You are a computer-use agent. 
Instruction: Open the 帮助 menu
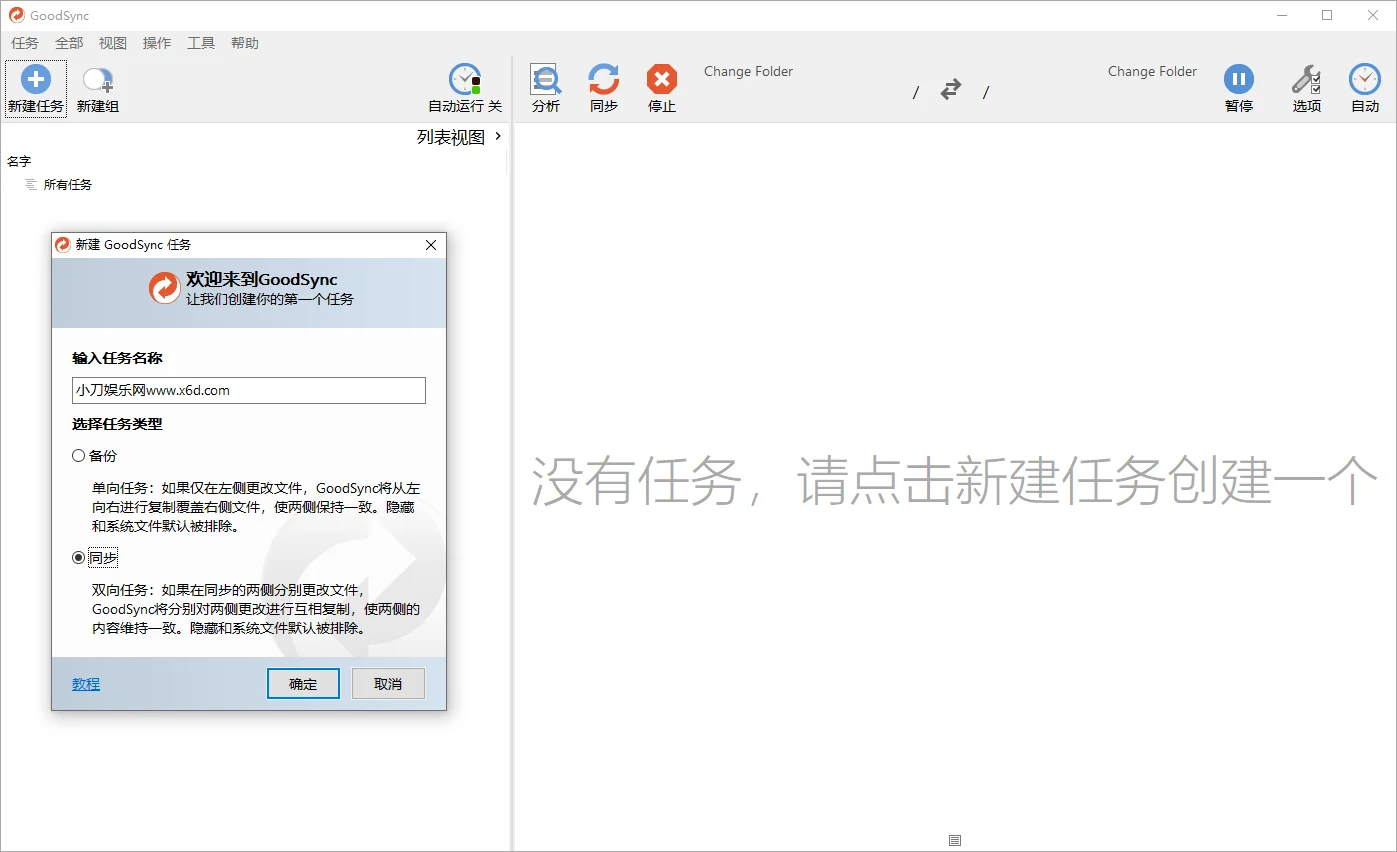tap(245, 43)
